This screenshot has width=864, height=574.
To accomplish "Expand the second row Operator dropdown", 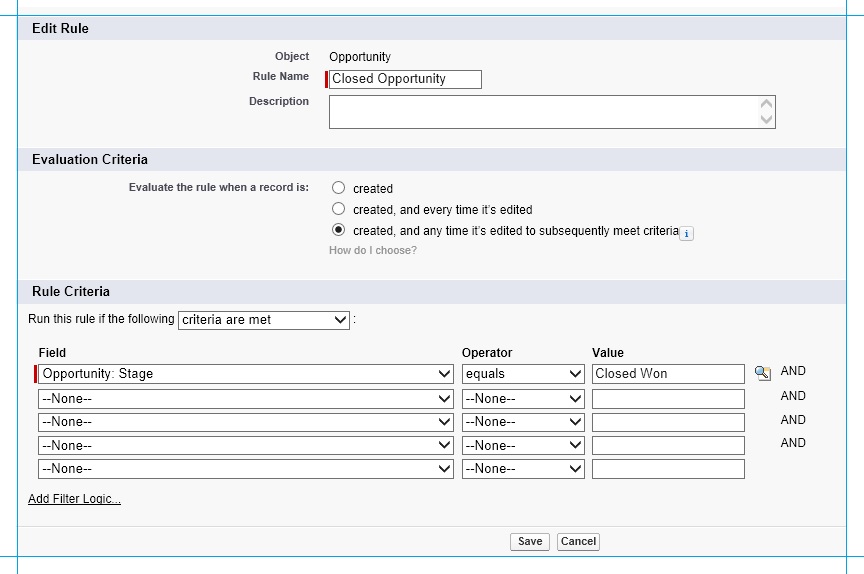I will 523,398.
